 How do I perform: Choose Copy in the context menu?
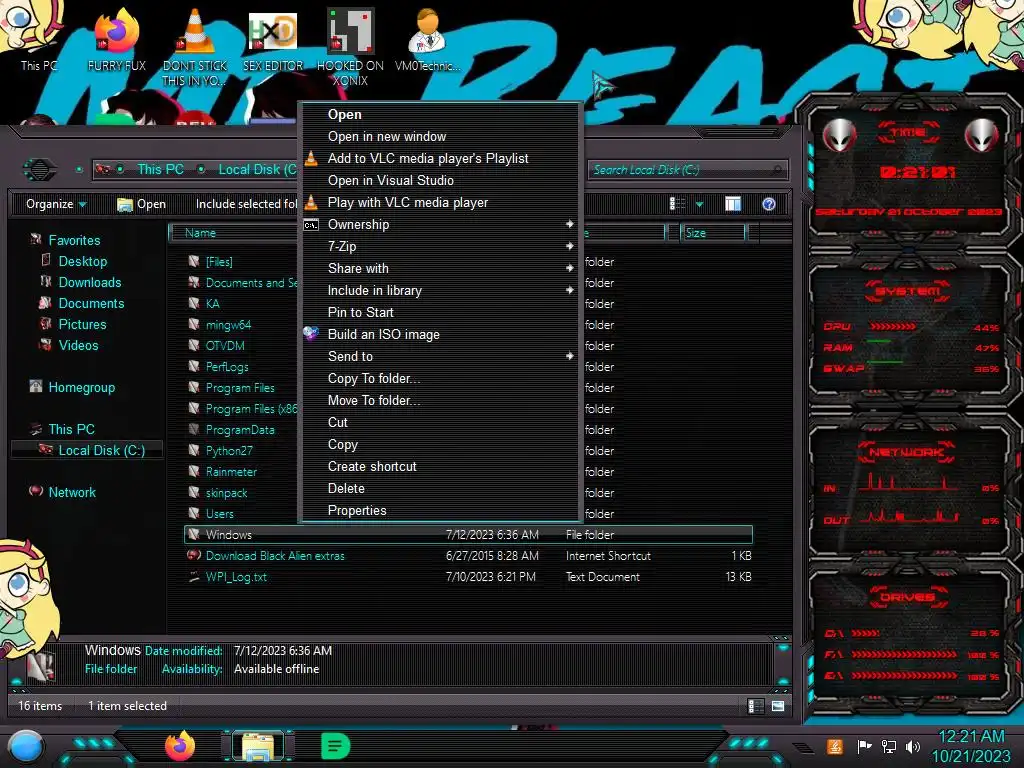point(440,445)
